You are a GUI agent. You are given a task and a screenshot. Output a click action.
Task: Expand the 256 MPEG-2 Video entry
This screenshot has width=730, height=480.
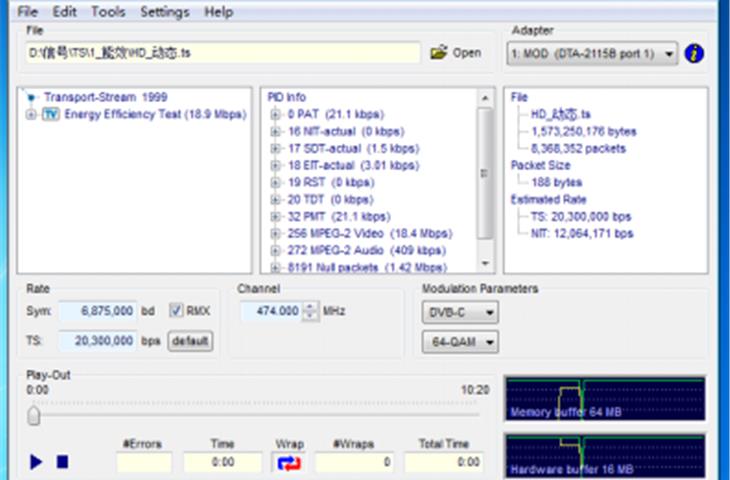point(275,234)
